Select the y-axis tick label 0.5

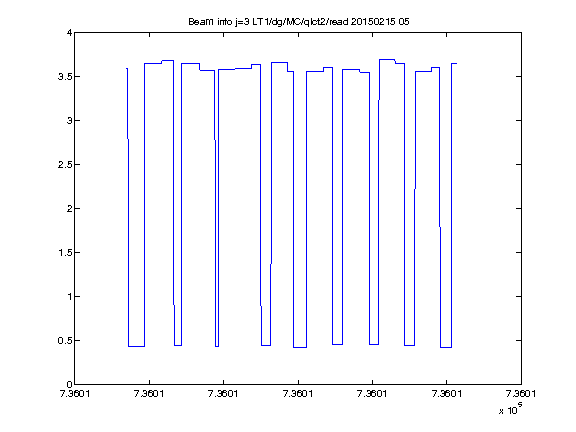click(x=65, y=341)
